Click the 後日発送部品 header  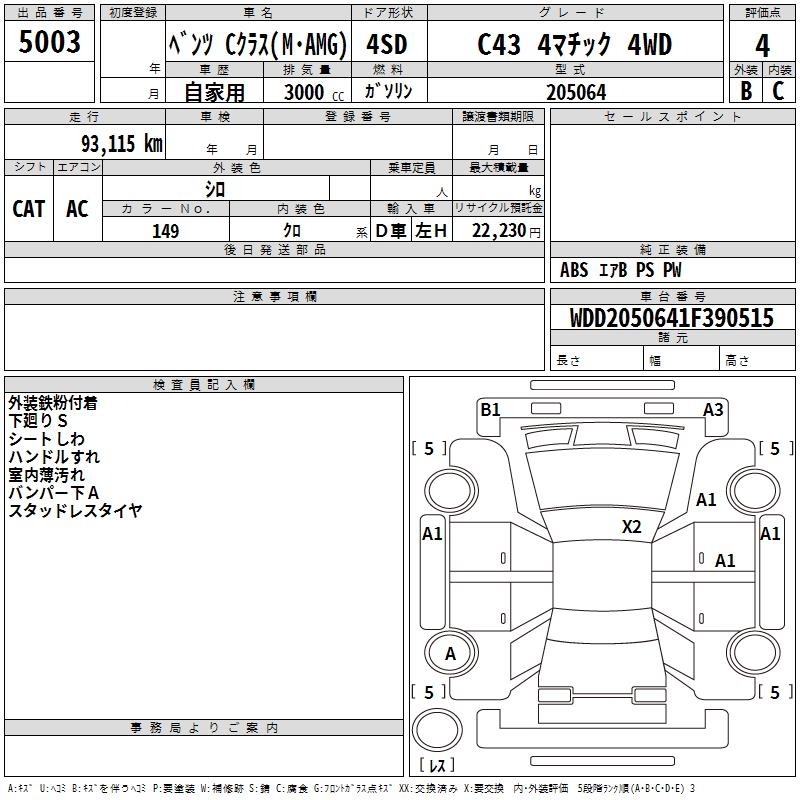[x=274, y=249]
